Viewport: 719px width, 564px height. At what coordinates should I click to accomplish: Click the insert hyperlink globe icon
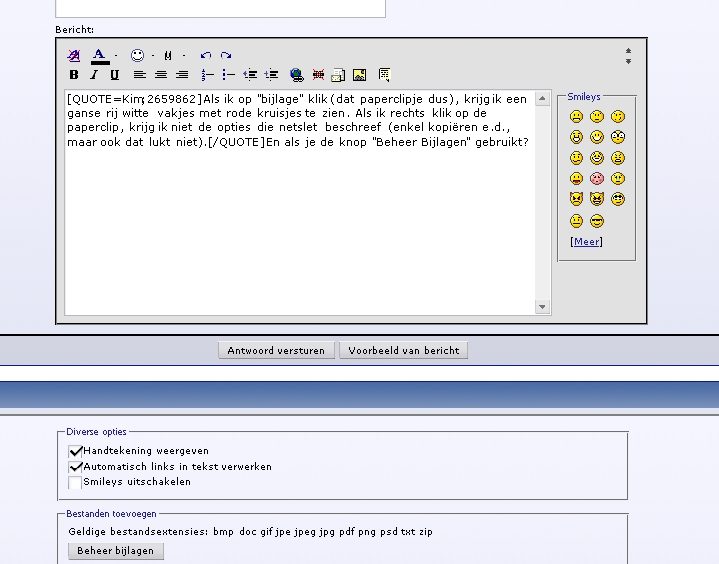coord(296,75)
